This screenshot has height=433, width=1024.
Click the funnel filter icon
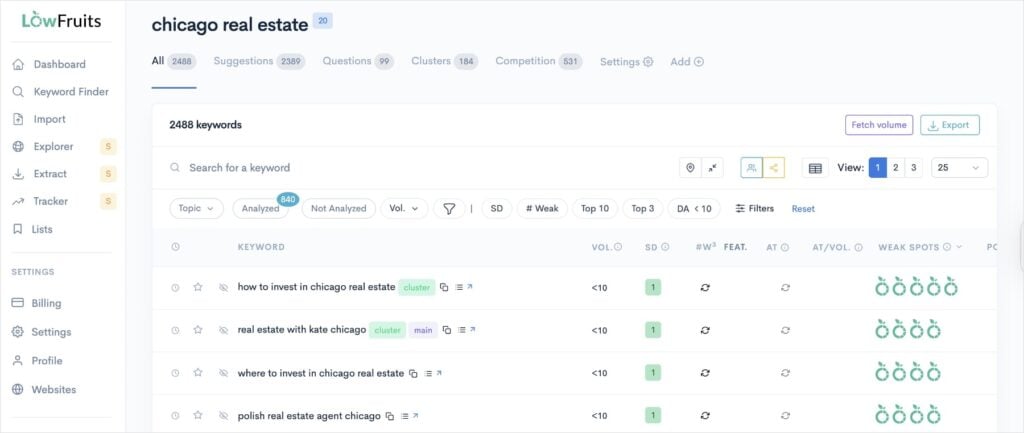coord(449,209)
